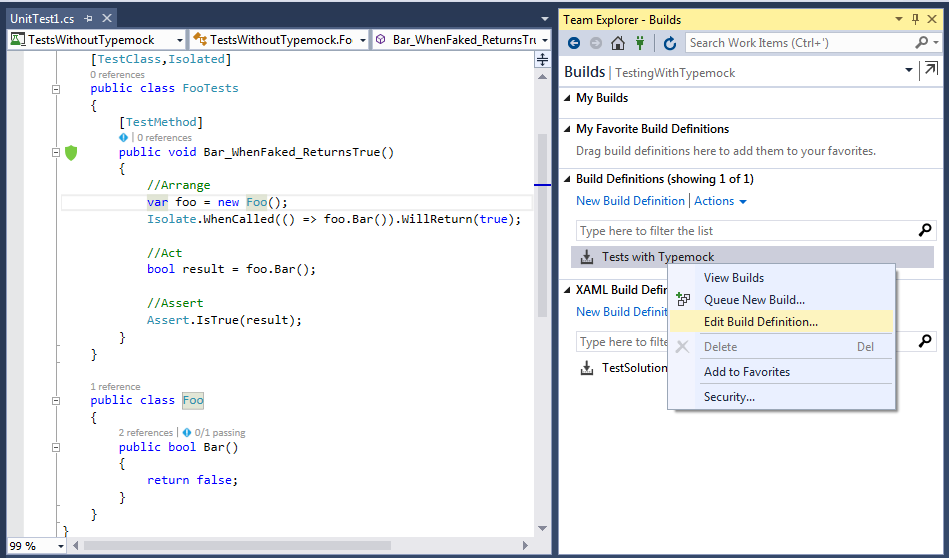Pop out the Builds page with arrow icon
The height and width of the screenshot is (558, 949).
pyautogui.click(x=930, y=70)
